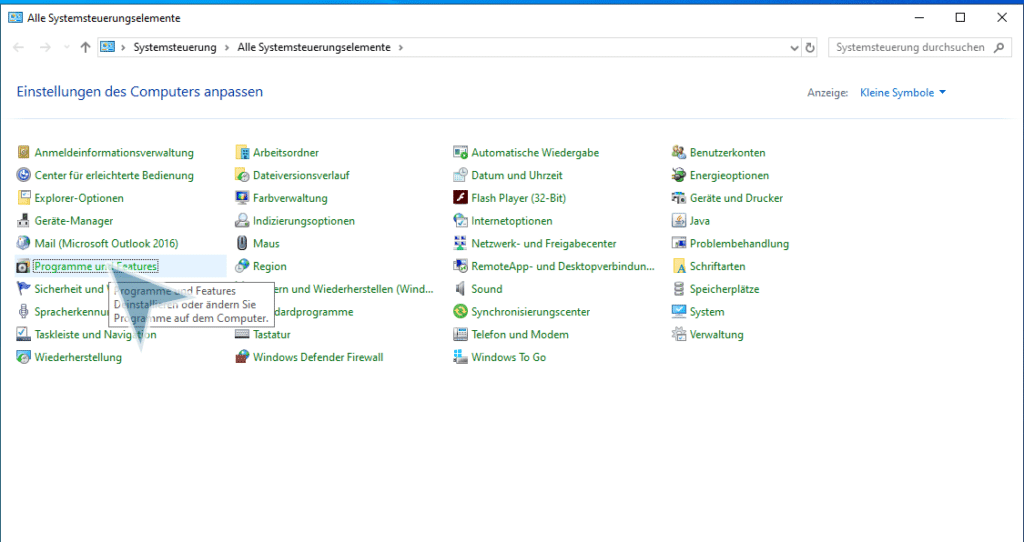Expand the address bar history dropdown
Viewport: 1024px width, 542px height.
coord(794,47)
